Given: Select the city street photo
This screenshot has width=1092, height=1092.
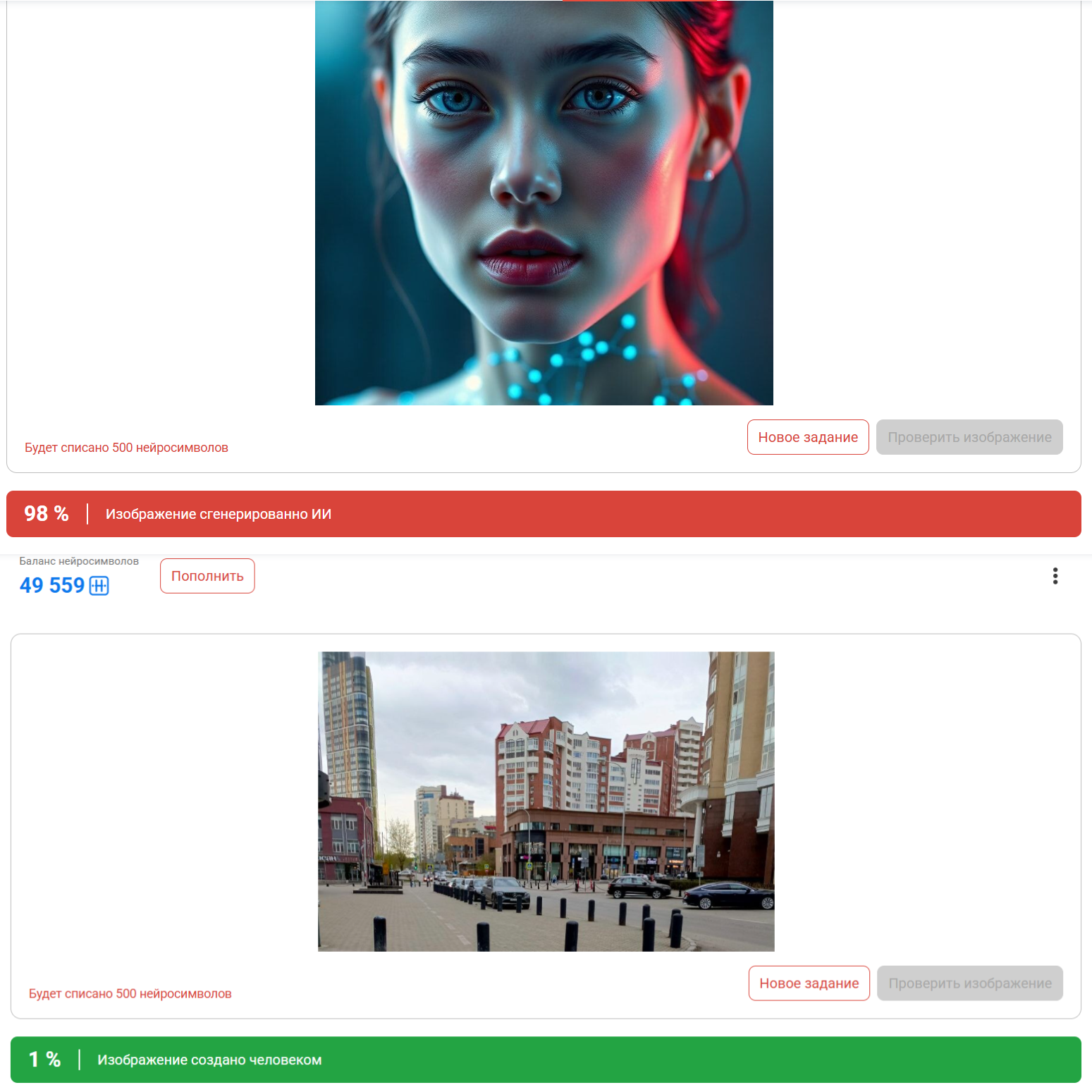Looking at the screenshot, I should point(546,801).
